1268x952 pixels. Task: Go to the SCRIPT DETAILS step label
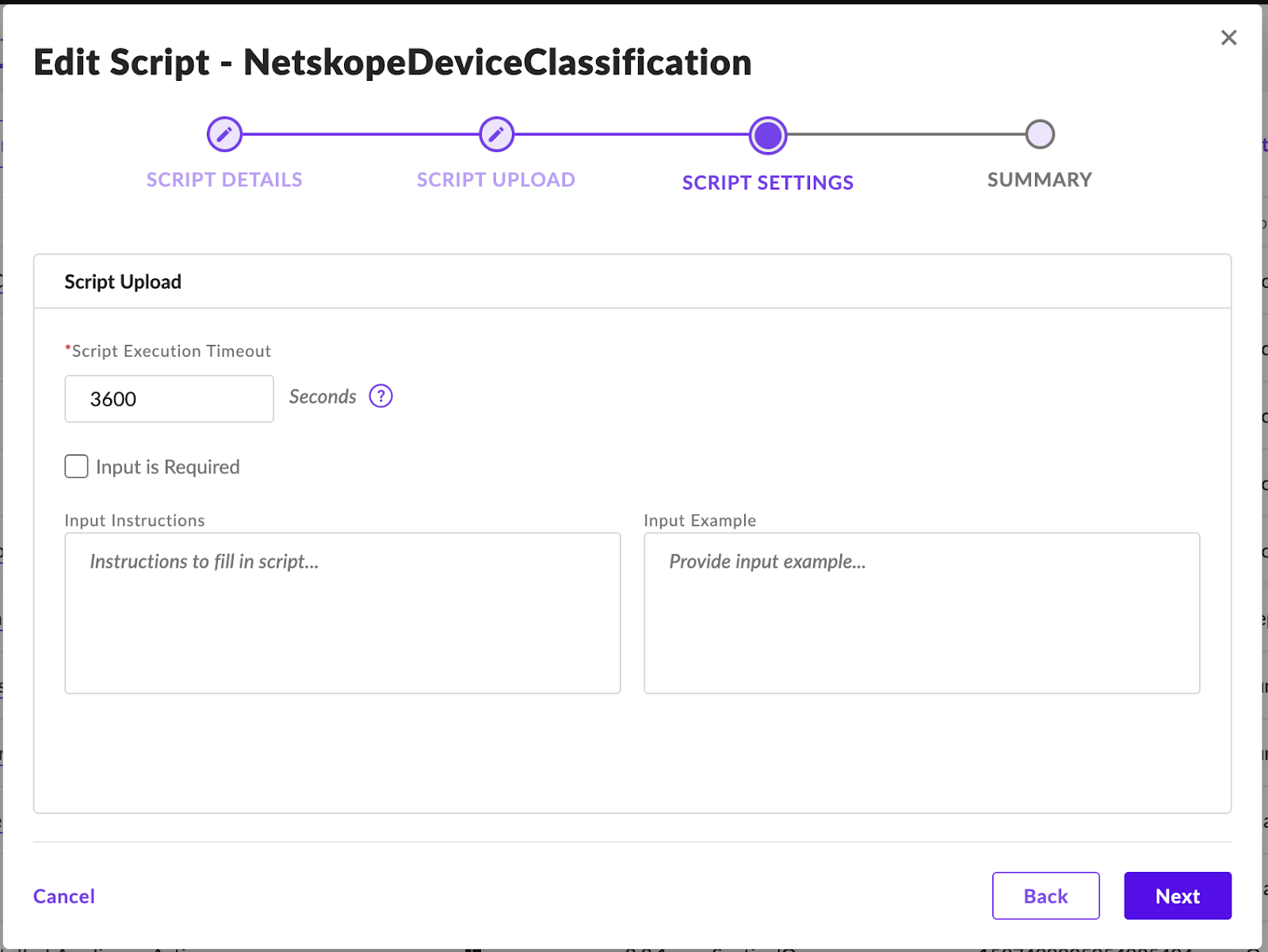click(x=224, y=180)
